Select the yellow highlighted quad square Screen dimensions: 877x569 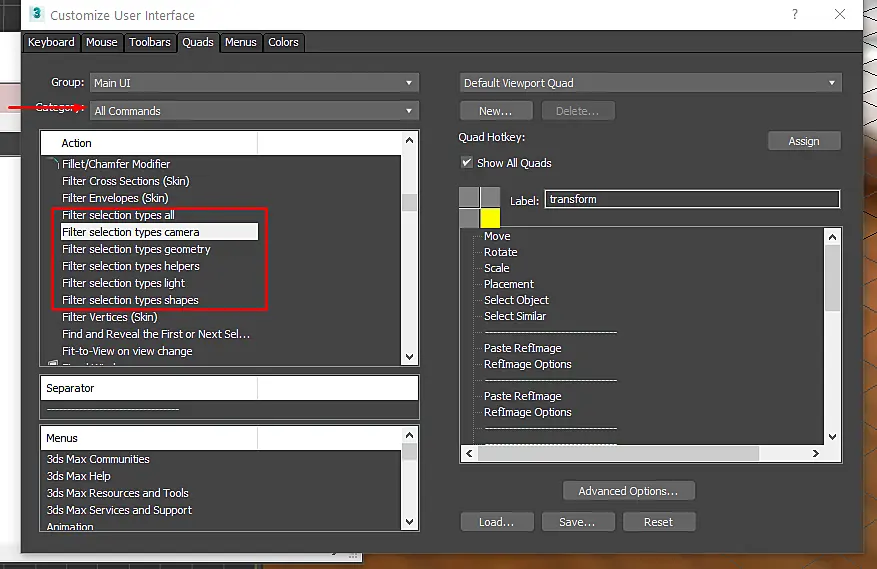490,218
